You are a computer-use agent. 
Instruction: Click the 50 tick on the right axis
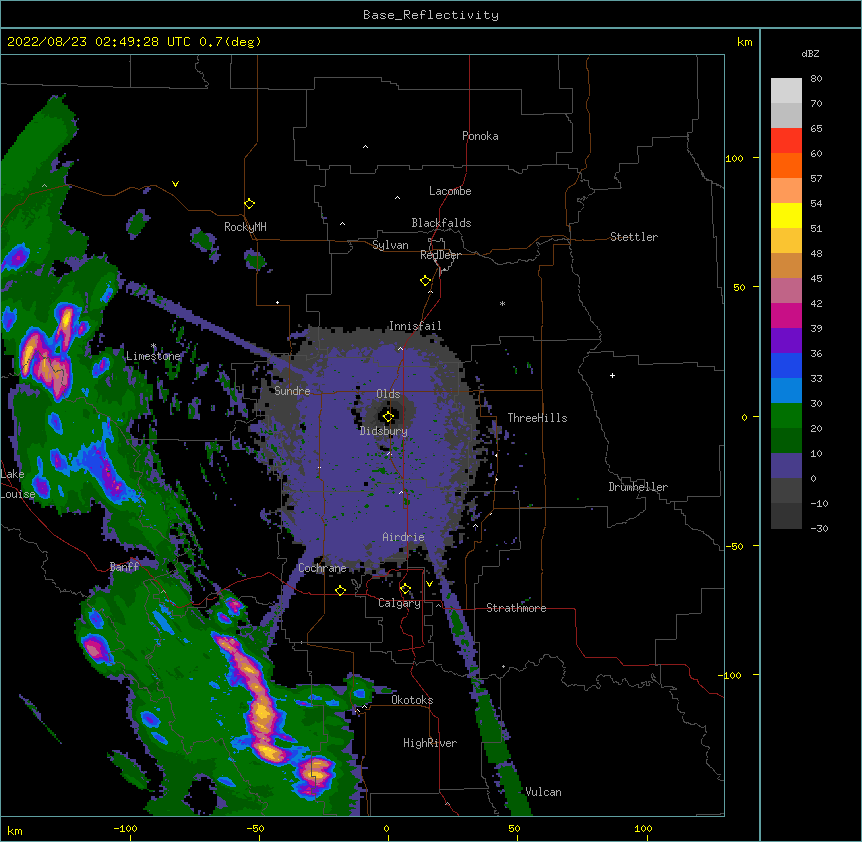pos(739,287)
